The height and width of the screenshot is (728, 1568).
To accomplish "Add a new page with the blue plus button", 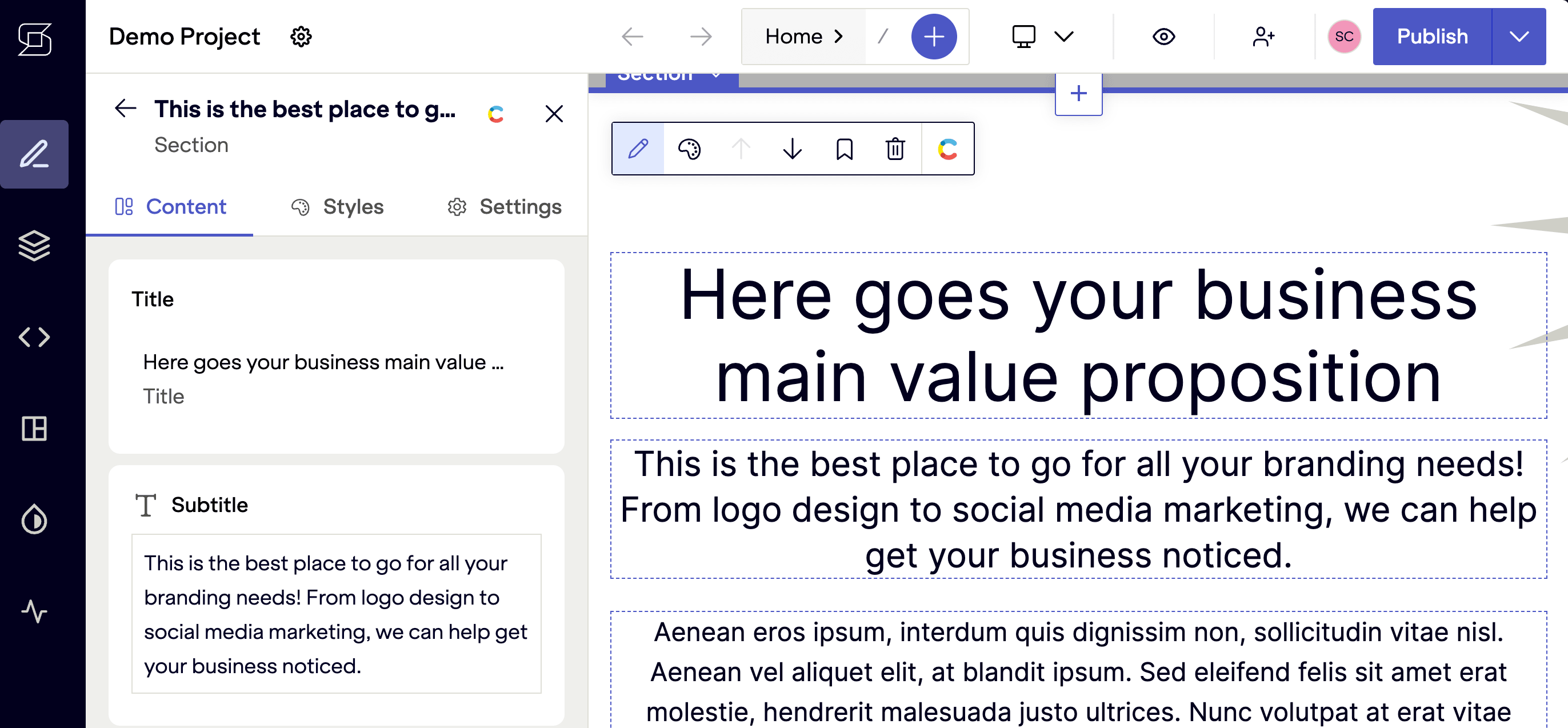I will click(933, 37).
